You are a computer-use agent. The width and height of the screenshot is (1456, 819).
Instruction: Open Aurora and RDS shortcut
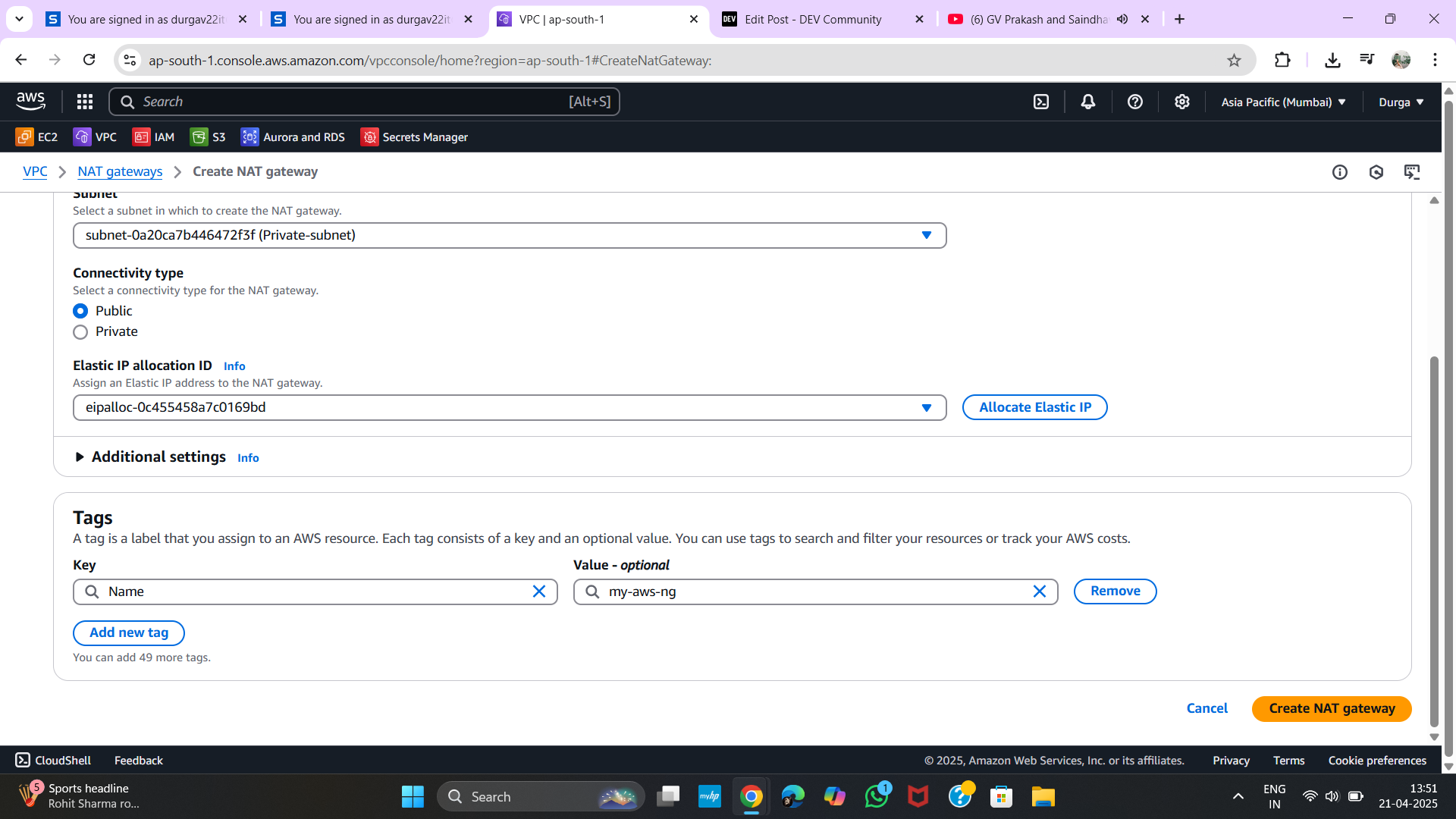point(293,137)
